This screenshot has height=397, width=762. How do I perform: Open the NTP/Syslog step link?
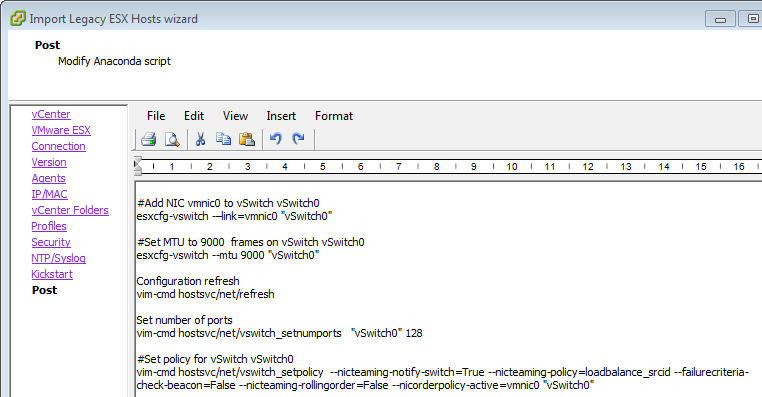[x=58, y=259]
